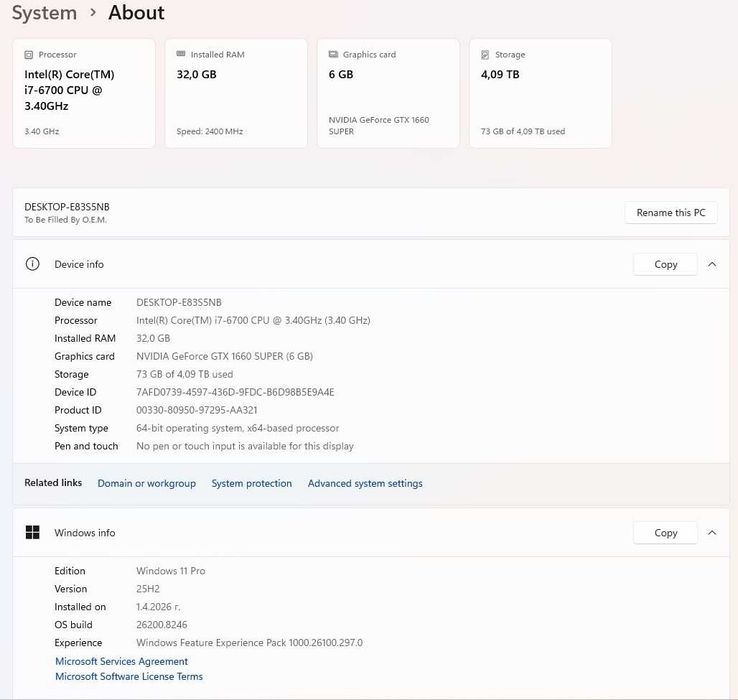The image size is (738, 700).
Task: Click the Windows logo icon
Action: point(33,533)
